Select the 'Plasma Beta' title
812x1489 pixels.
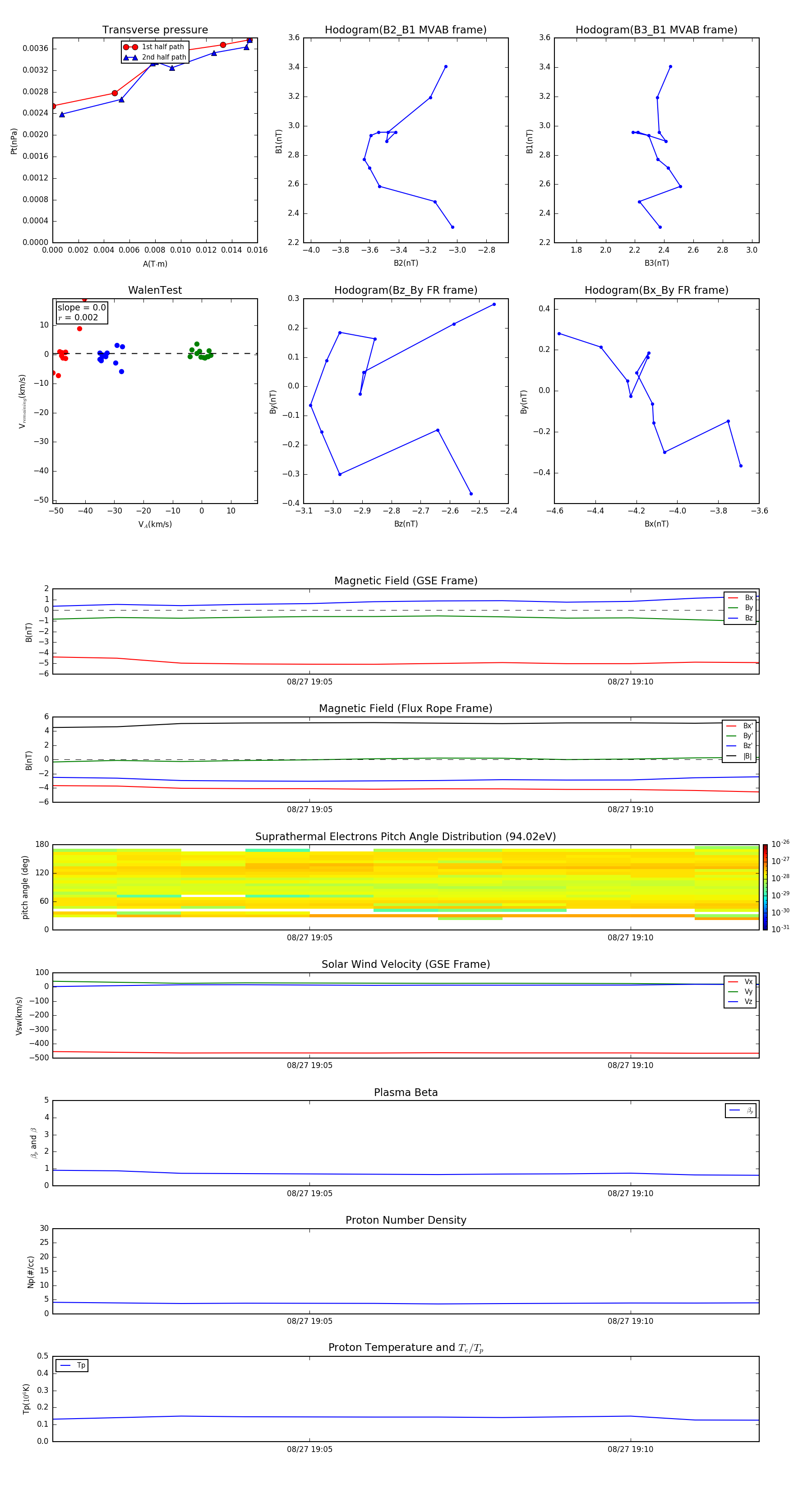(406, 1092)
